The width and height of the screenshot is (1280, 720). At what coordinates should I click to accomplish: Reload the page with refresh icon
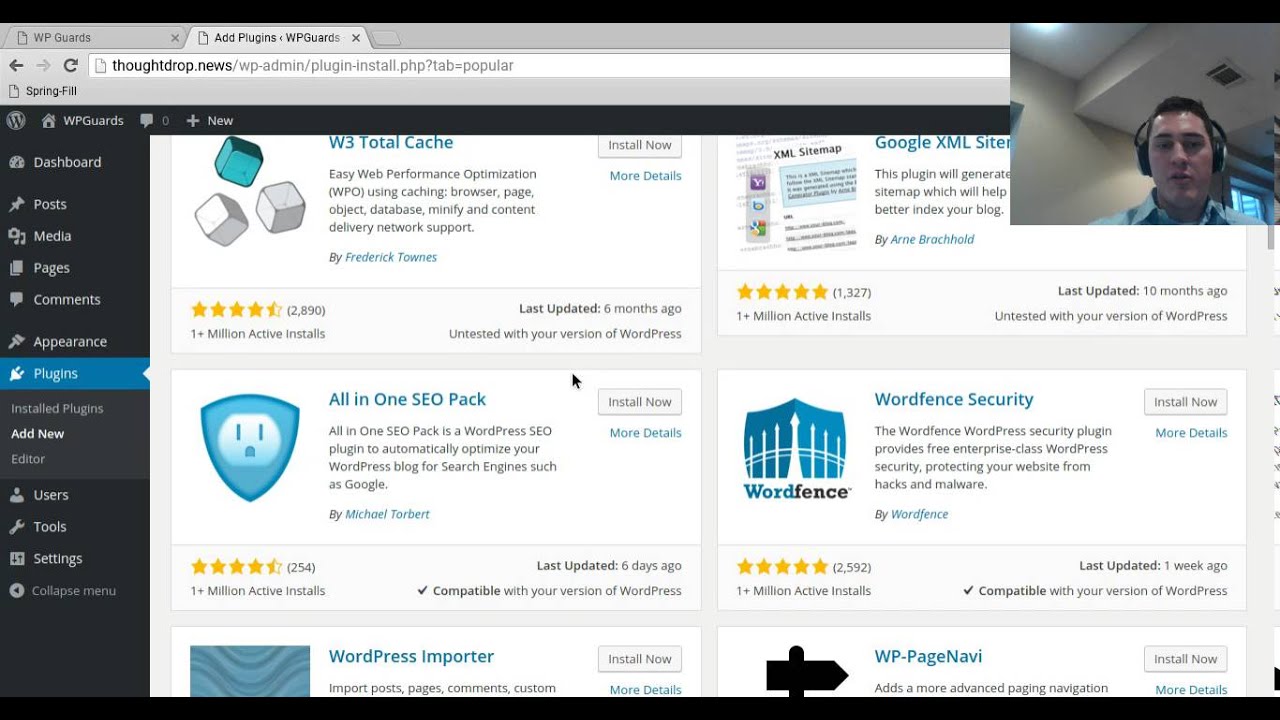click(x=70, y=65)
